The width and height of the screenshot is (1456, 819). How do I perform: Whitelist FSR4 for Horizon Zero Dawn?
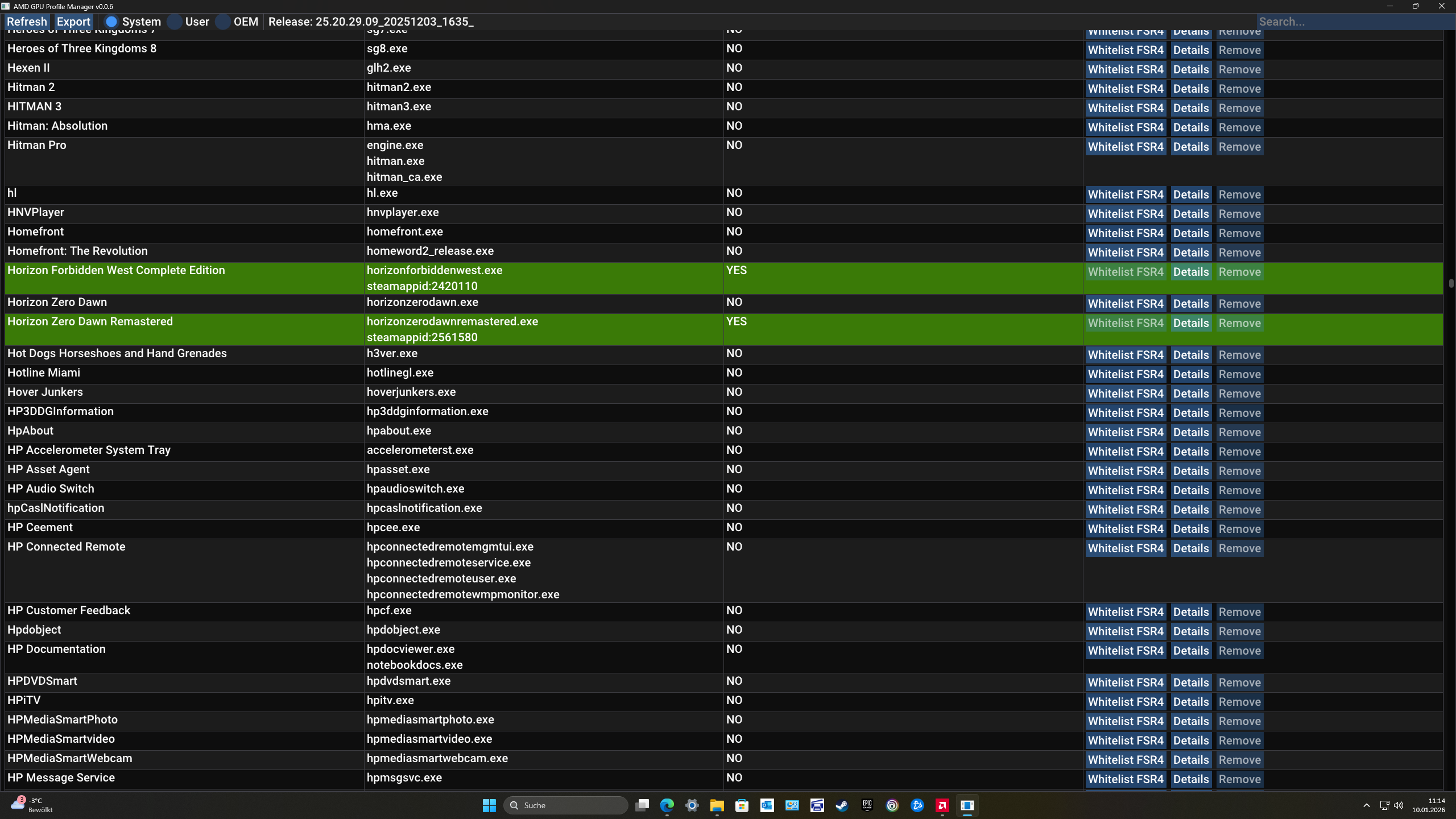(x=1126, y=304)
